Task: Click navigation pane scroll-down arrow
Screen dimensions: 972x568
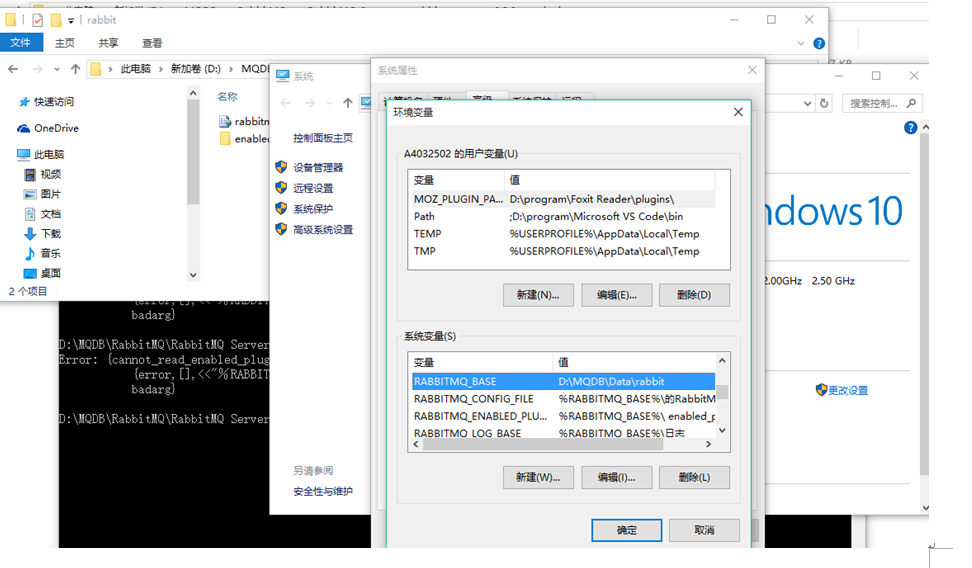Action: point(193,275)
